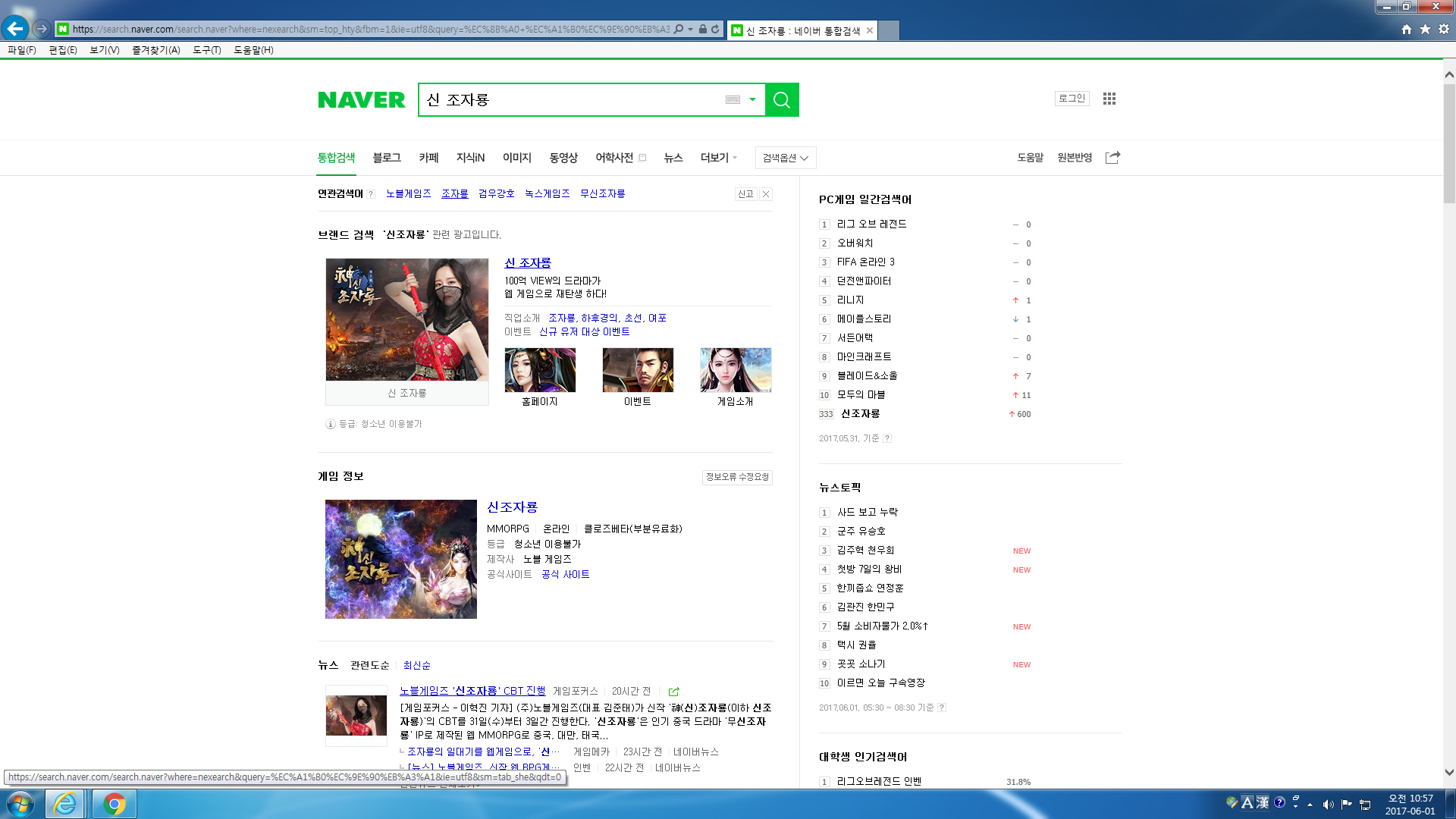Sort news by 최신순
Screen dimensions: 1456x819
(417, 665)
